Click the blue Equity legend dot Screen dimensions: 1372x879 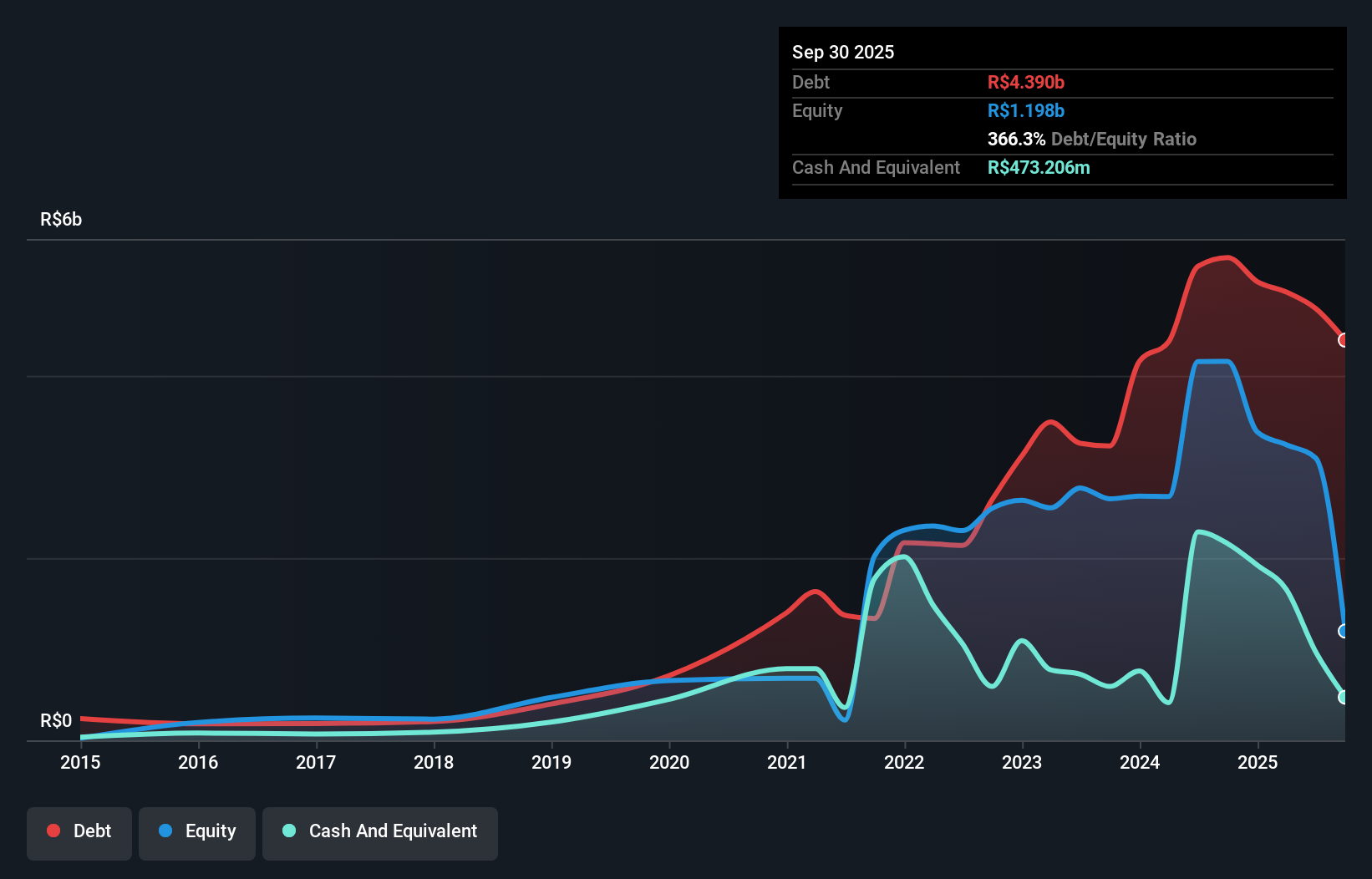[166, 831]
